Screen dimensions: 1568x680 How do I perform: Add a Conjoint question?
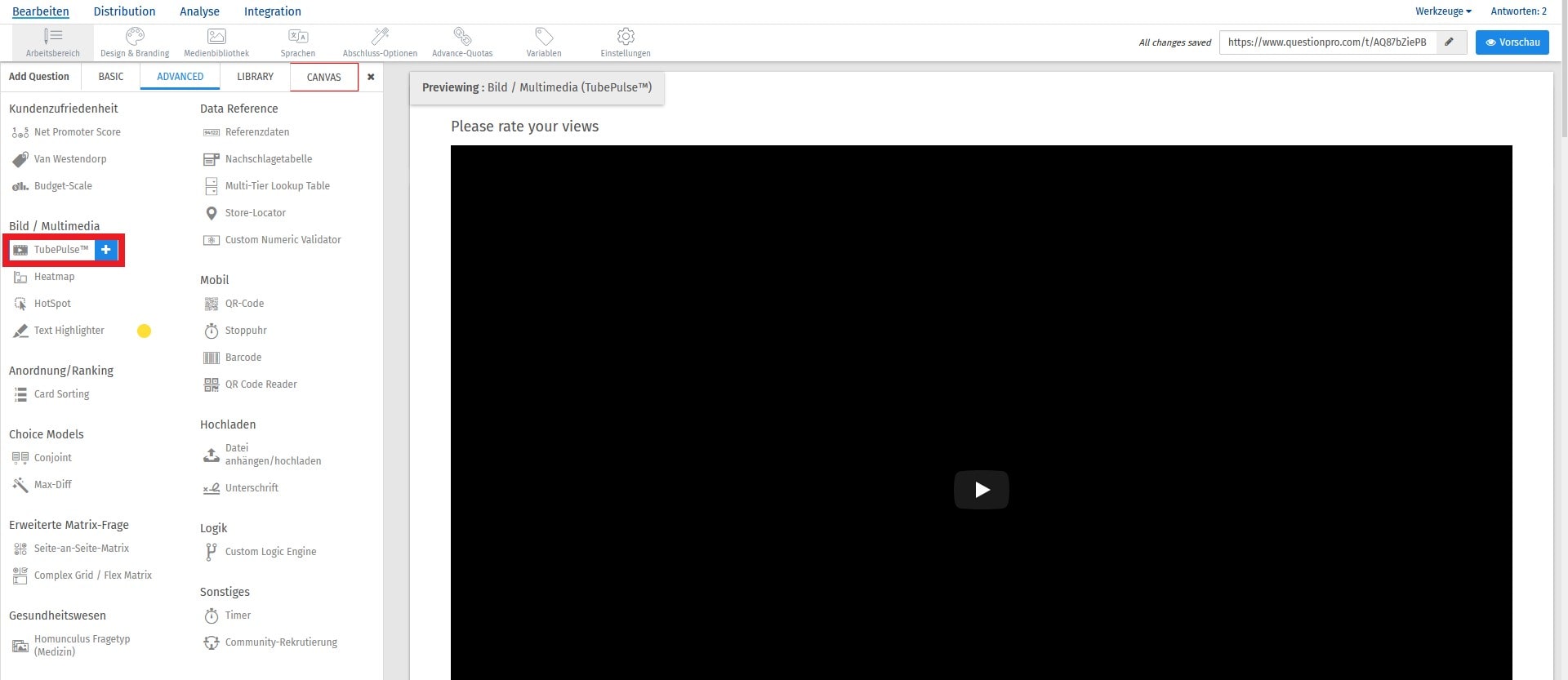42,458
